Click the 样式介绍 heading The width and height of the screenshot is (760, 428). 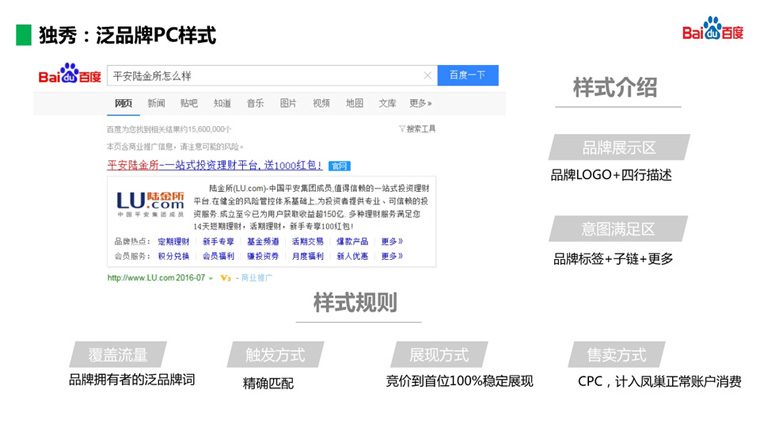tap(615, 88)
